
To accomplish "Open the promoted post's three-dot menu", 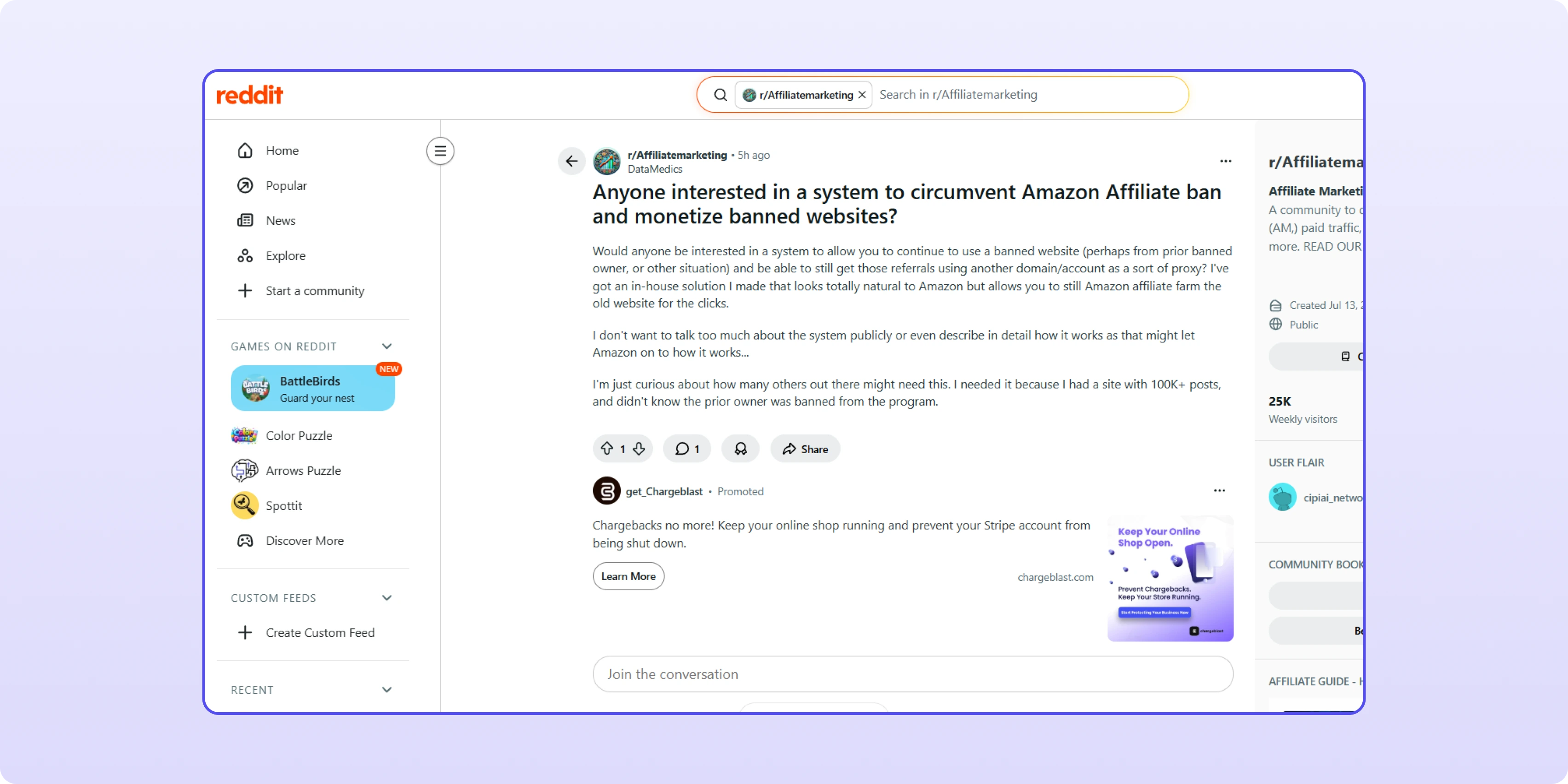I will tap(1219, 490).
